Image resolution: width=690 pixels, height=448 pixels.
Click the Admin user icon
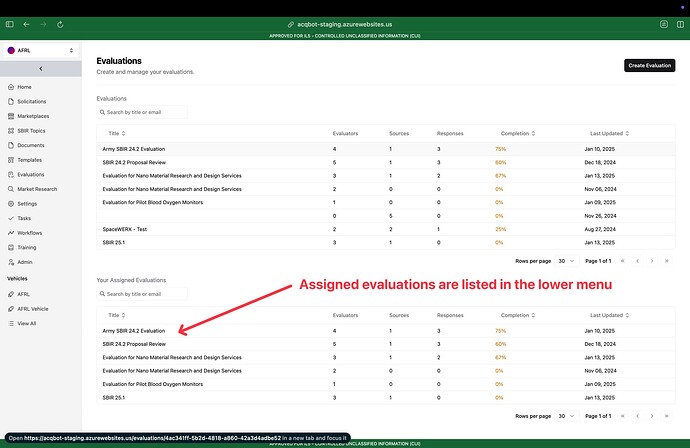pyautogui.click(x=11, y=262)
